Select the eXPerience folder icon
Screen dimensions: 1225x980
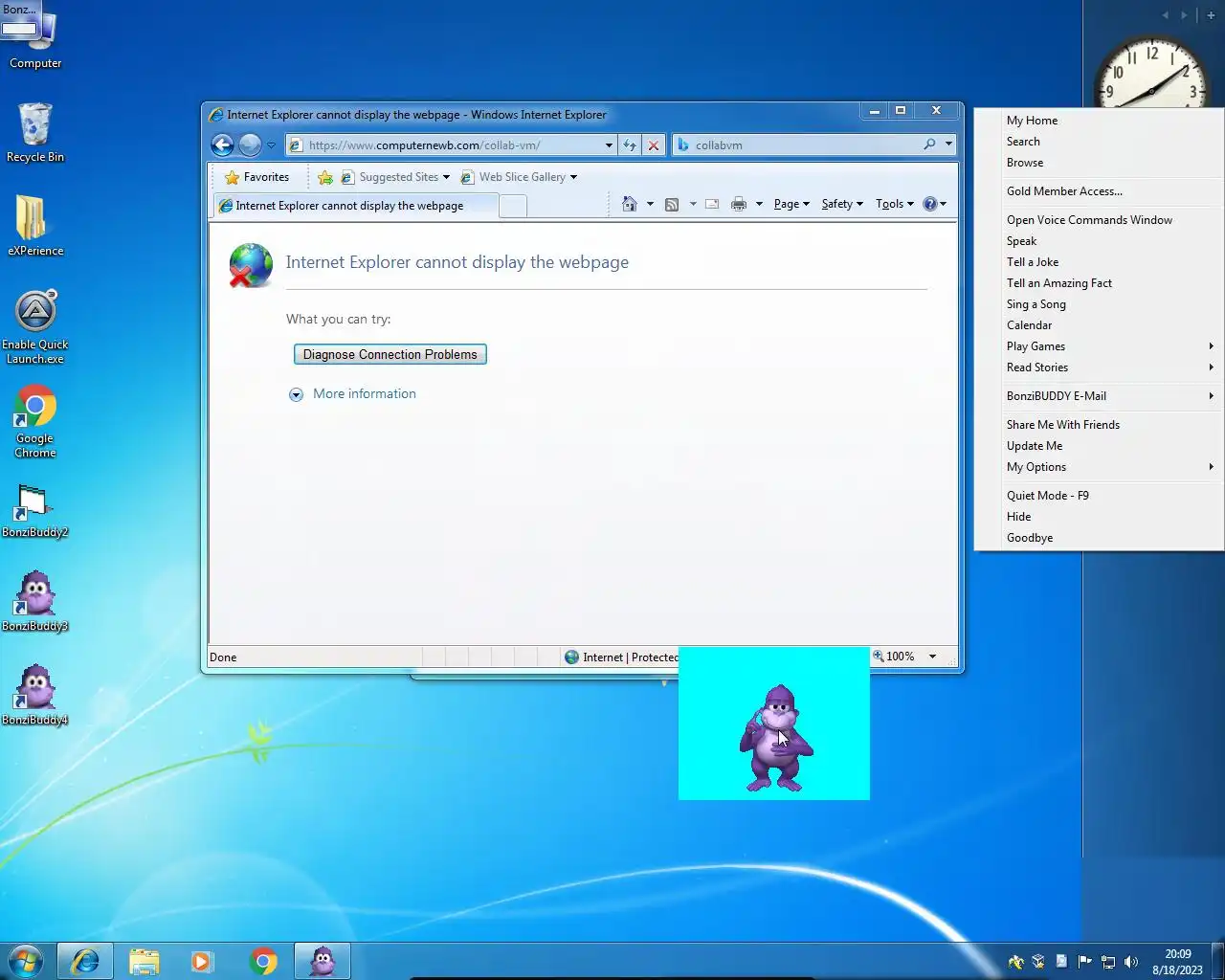pos(35,226)
